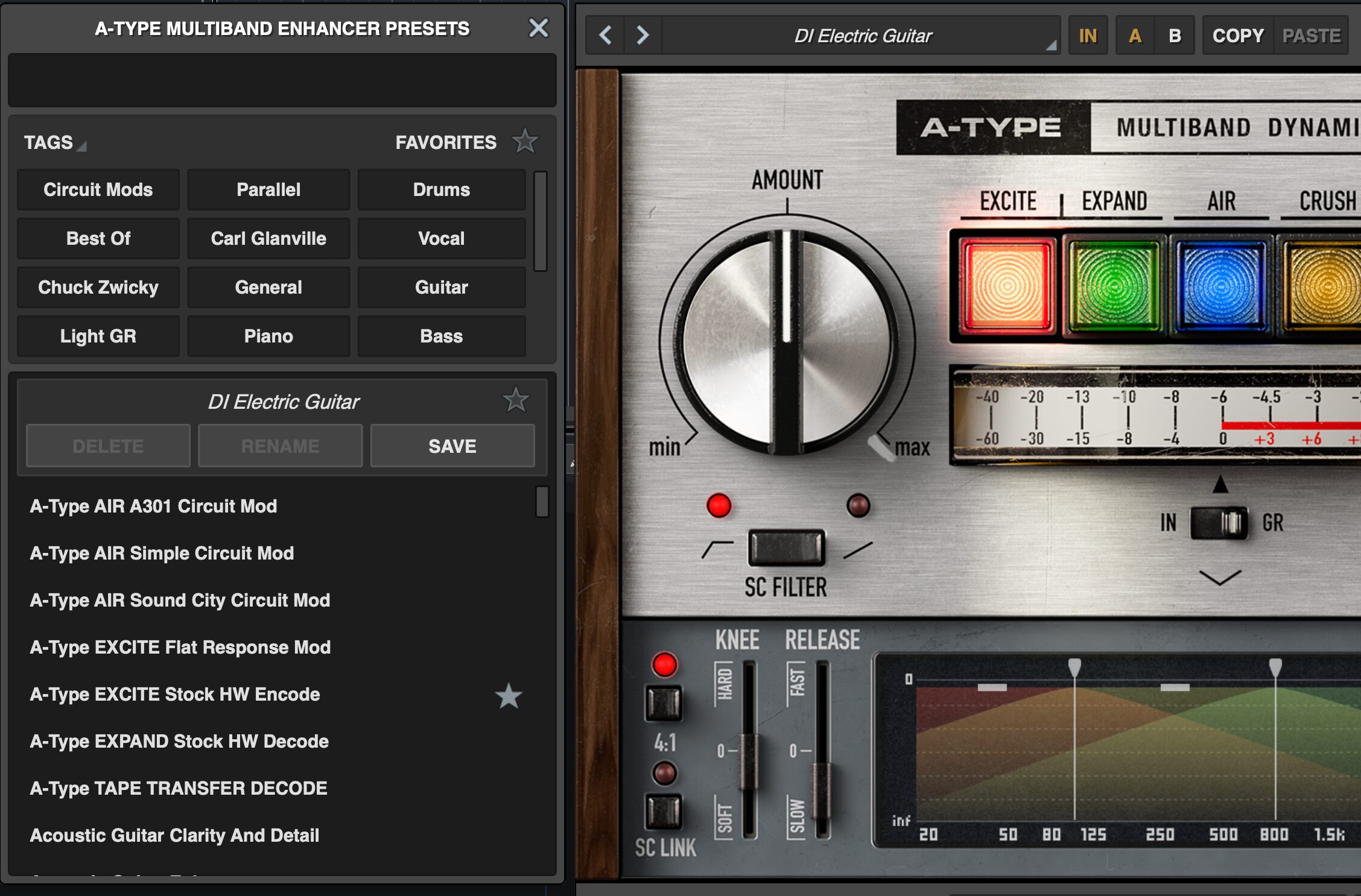Screen dimensions: 1361x896
Task: Filter by the Light GR tag
Action: (98, 336)
